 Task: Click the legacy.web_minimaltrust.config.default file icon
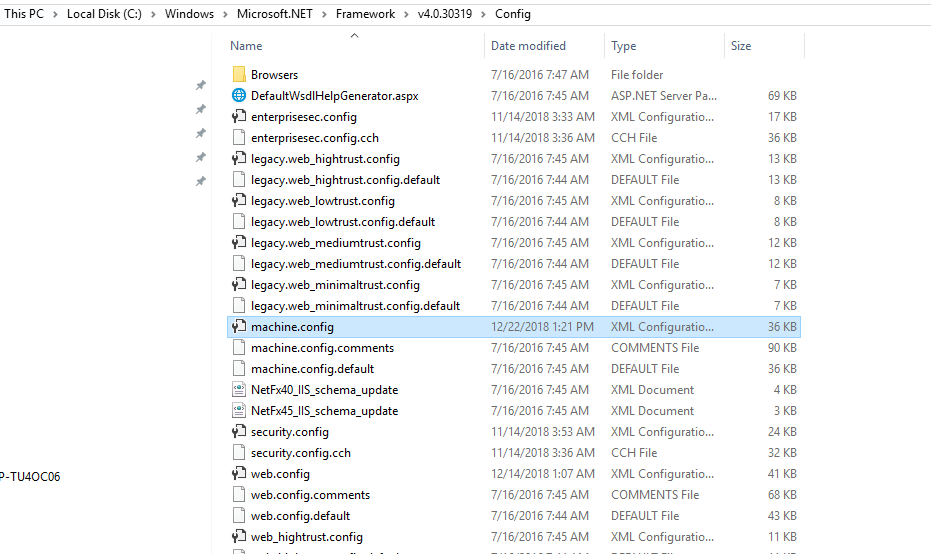[239, 305]
